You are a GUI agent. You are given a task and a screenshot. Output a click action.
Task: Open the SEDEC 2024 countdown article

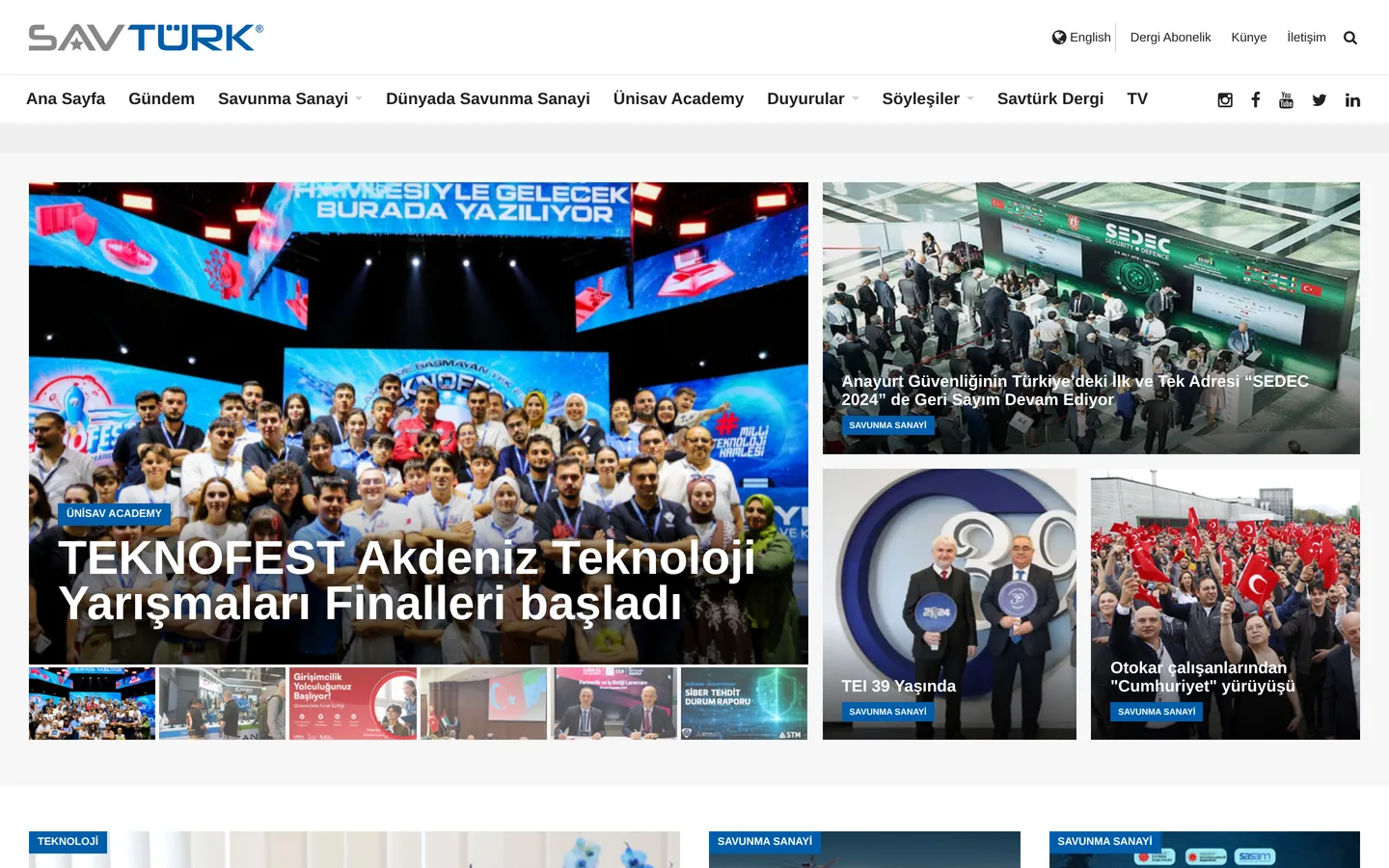coord(1075,391)
